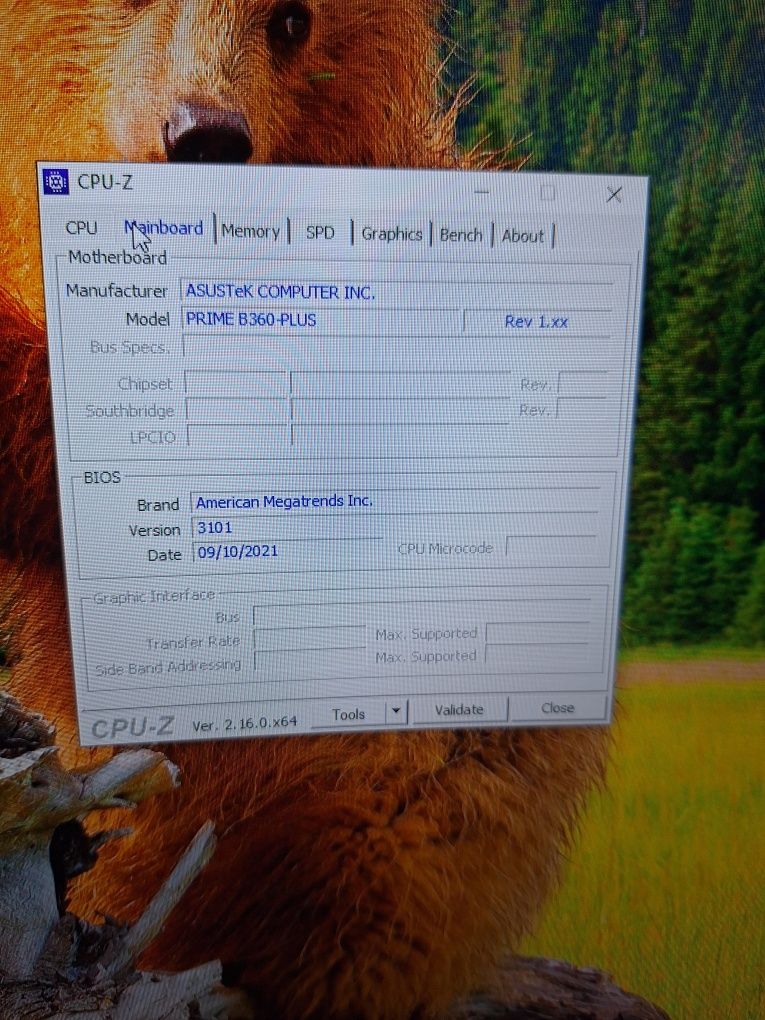This screenshot has width=765, height=1020.
Task: Click the CPU-Z window title text
Action: tap(105, 182)
